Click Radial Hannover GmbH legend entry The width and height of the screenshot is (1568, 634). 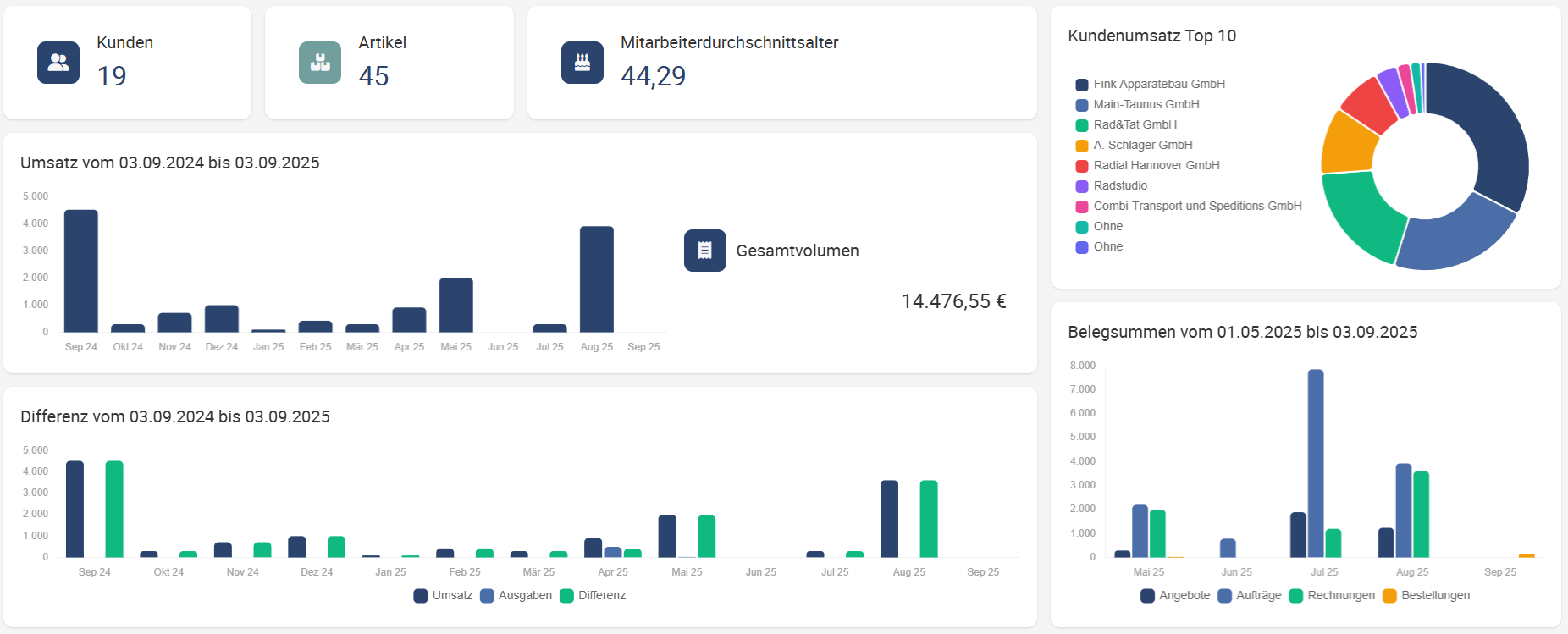pos(1148,166)
